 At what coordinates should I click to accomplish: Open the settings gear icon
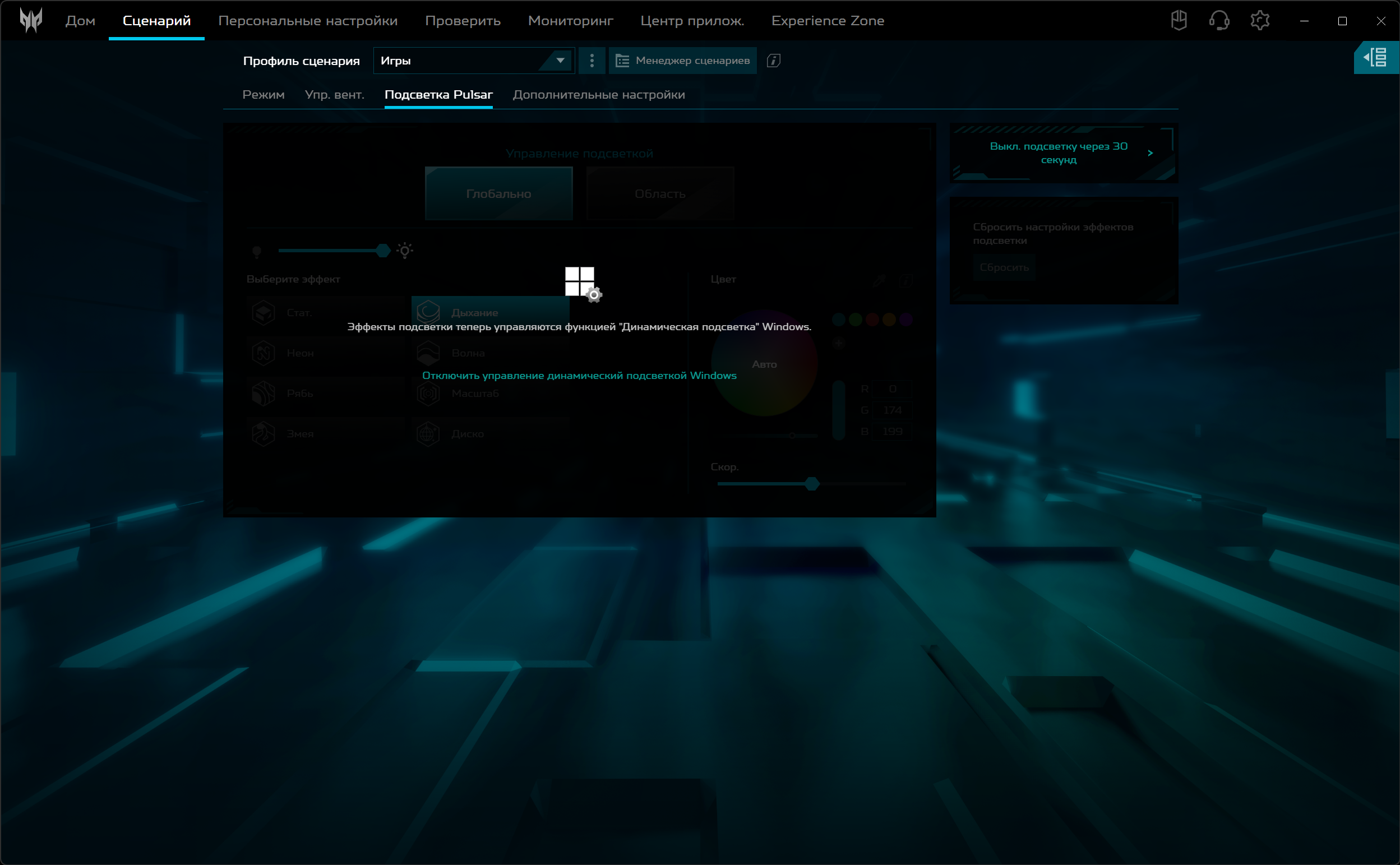1259,21
